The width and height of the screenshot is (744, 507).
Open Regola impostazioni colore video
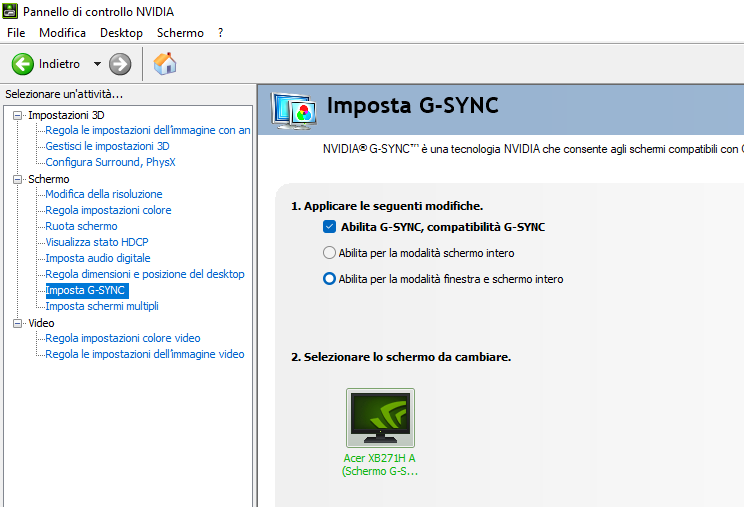point(123,338)
